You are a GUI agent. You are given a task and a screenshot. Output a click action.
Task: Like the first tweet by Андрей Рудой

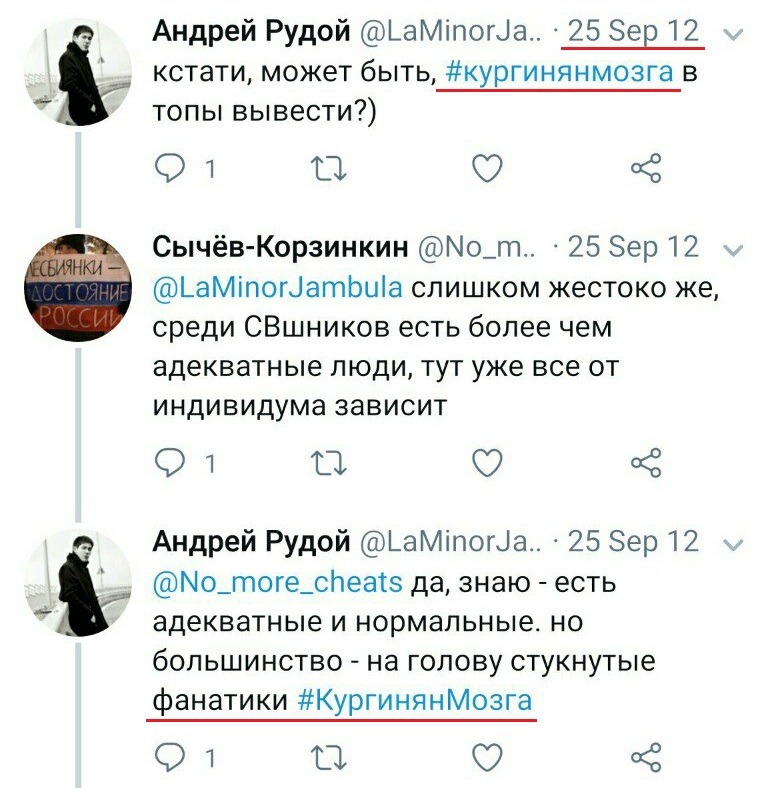tap(487, 168)
